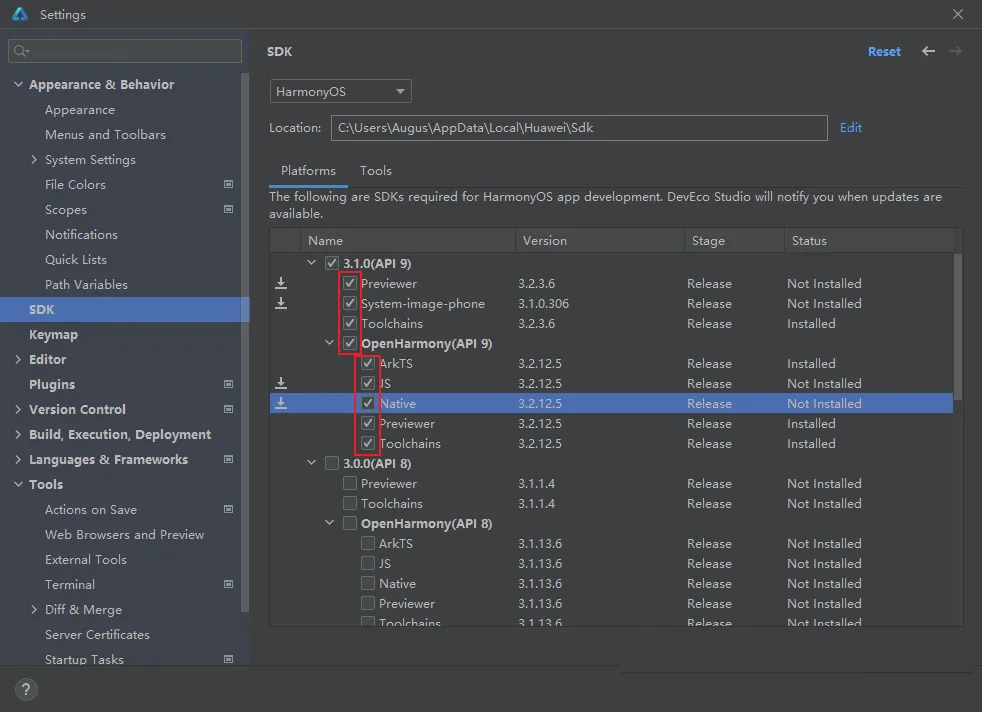Click Edit next to SDK location
The image size is (982, 712).
click(x=850, y=128)
